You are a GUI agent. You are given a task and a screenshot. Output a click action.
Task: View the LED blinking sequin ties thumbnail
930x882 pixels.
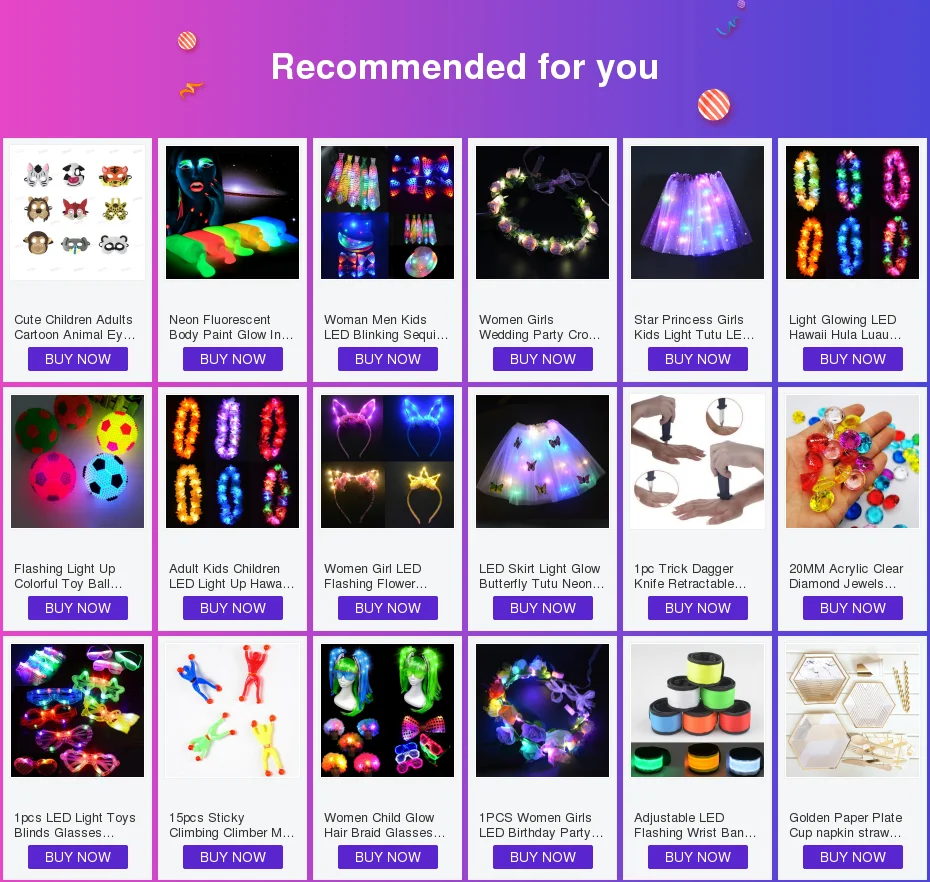tap(387, 212)
